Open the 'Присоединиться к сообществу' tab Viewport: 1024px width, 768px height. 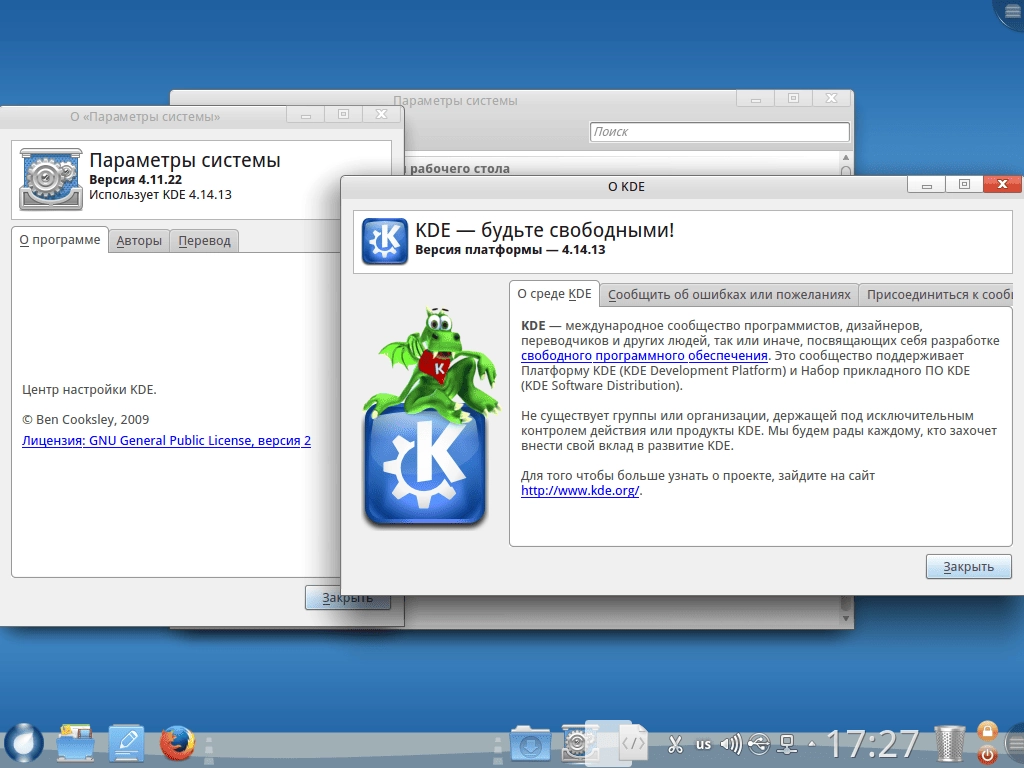click(936, 295)
